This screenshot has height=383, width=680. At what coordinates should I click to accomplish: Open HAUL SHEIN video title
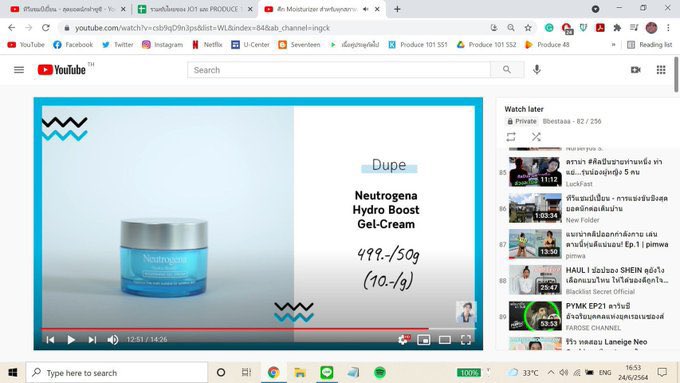(617, 275)
